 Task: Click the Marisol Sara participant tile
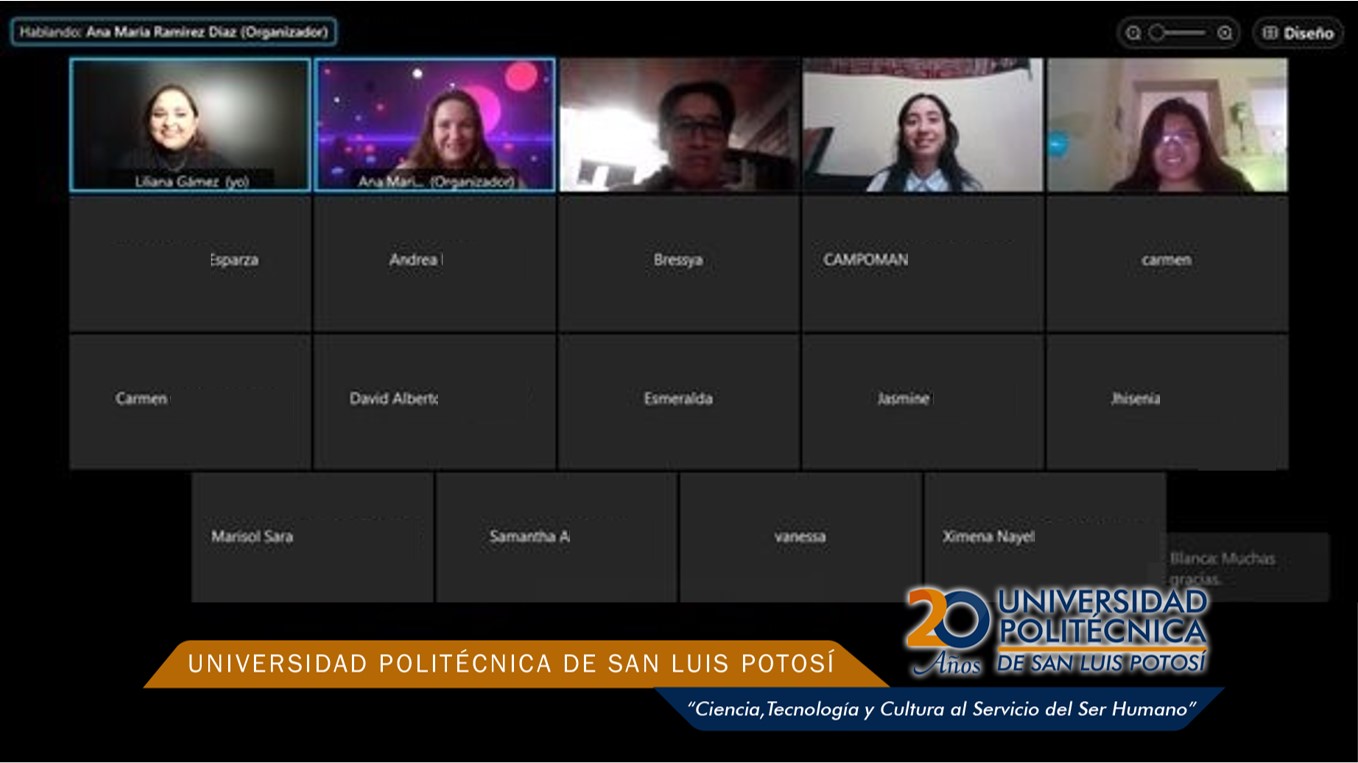click(x=312, y=538)
